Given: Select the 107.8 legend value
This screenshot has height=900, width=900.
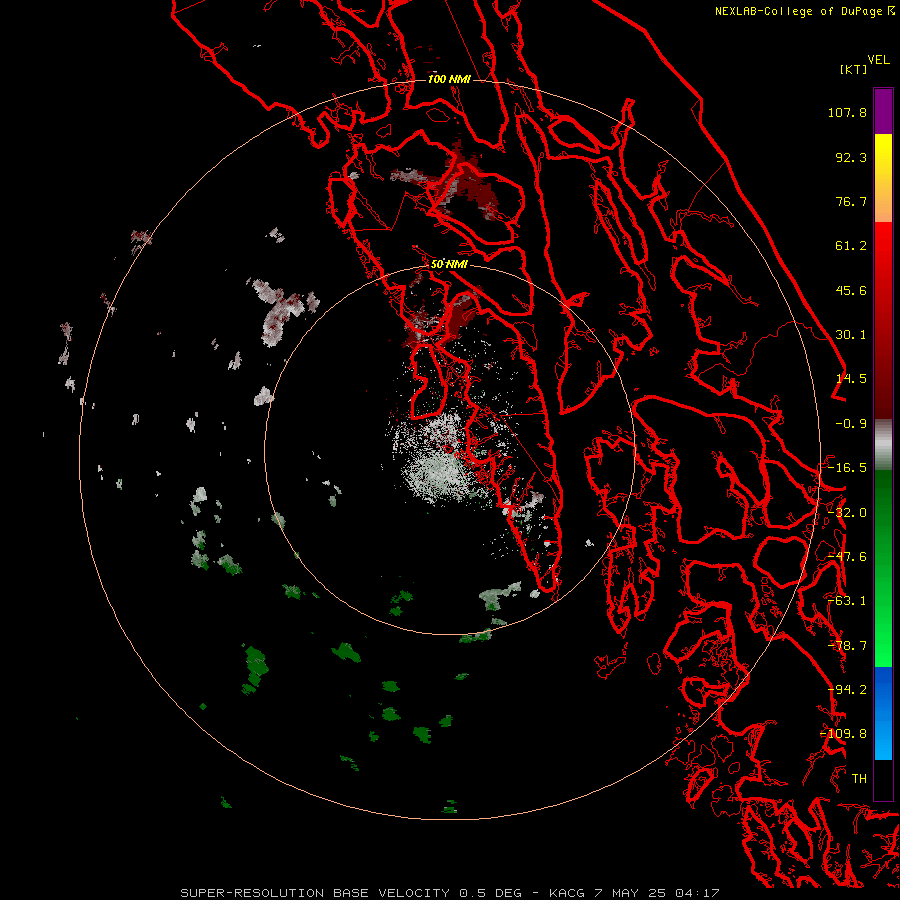Looking at the screenshot, I should [847, 112].
